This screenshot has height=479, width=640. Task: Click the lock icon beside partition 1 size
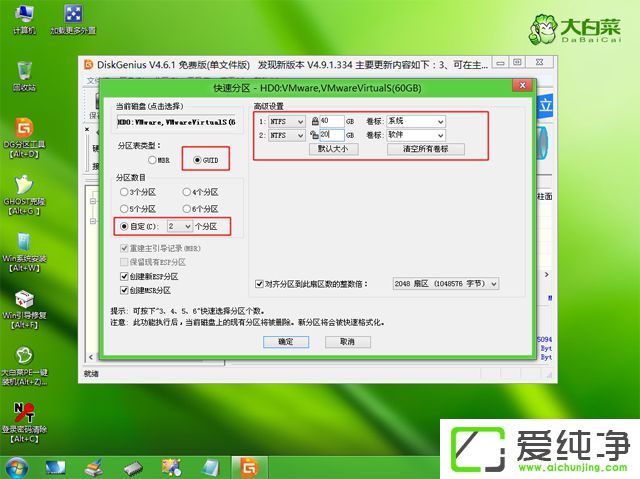point(314,121)
